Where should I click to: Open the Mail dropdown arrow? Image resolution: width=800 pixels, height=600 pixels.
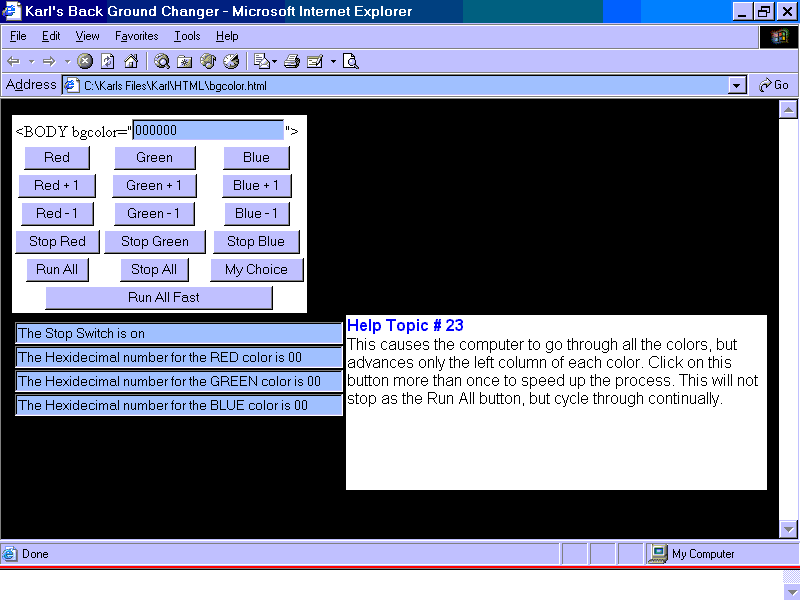coord(274,62)
